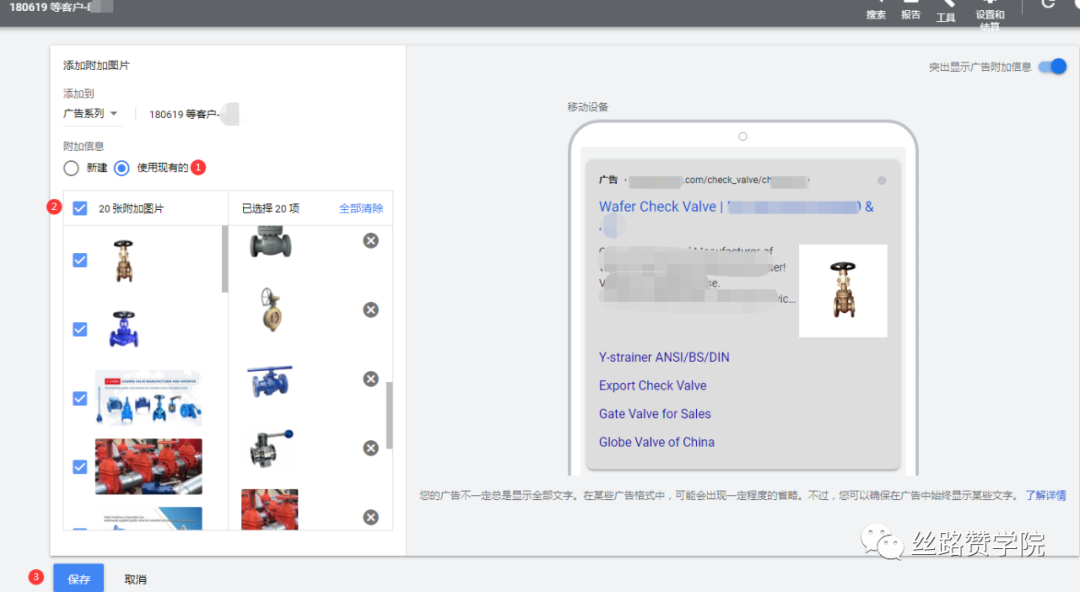Click the 保存 save button

pyautogui.click(x=79, y=579)
